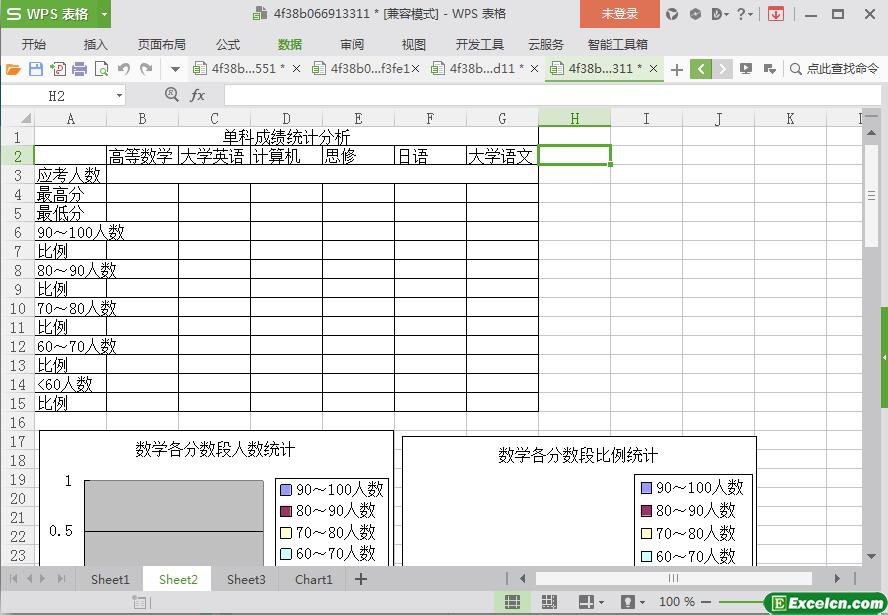Toggle the right side panel handle
888x615 pixels.
[x=884, y=357]
